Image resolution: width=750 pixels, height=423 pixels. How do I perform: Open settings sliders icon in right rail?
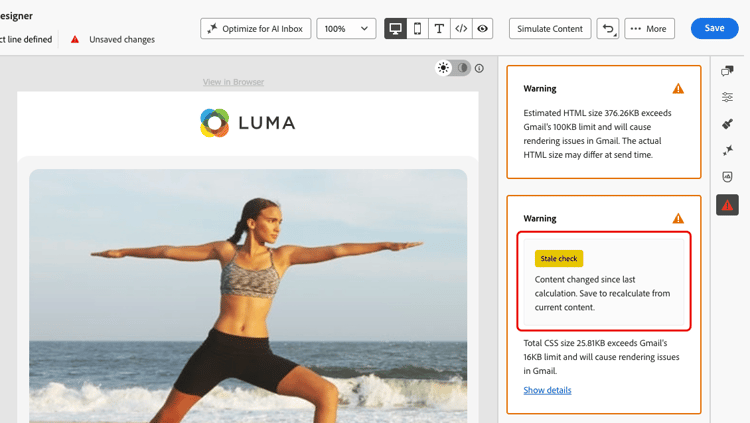click(728, 97)
